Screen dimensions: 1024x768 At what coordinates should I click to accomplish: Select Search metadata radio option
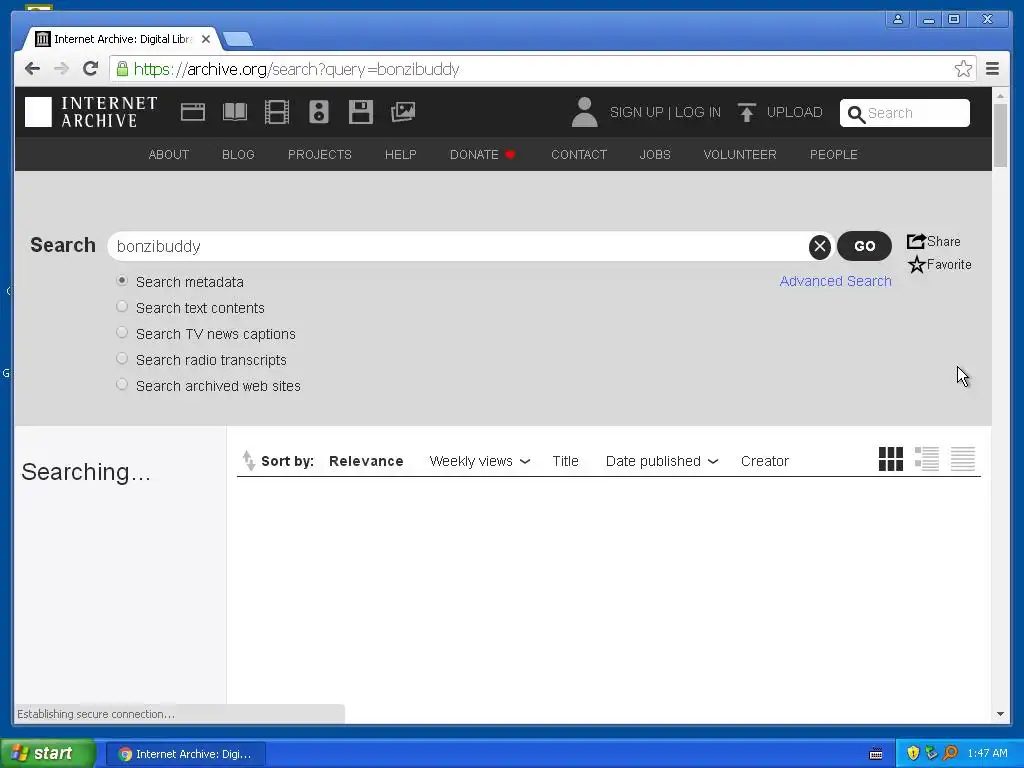(x=121, y=281)
